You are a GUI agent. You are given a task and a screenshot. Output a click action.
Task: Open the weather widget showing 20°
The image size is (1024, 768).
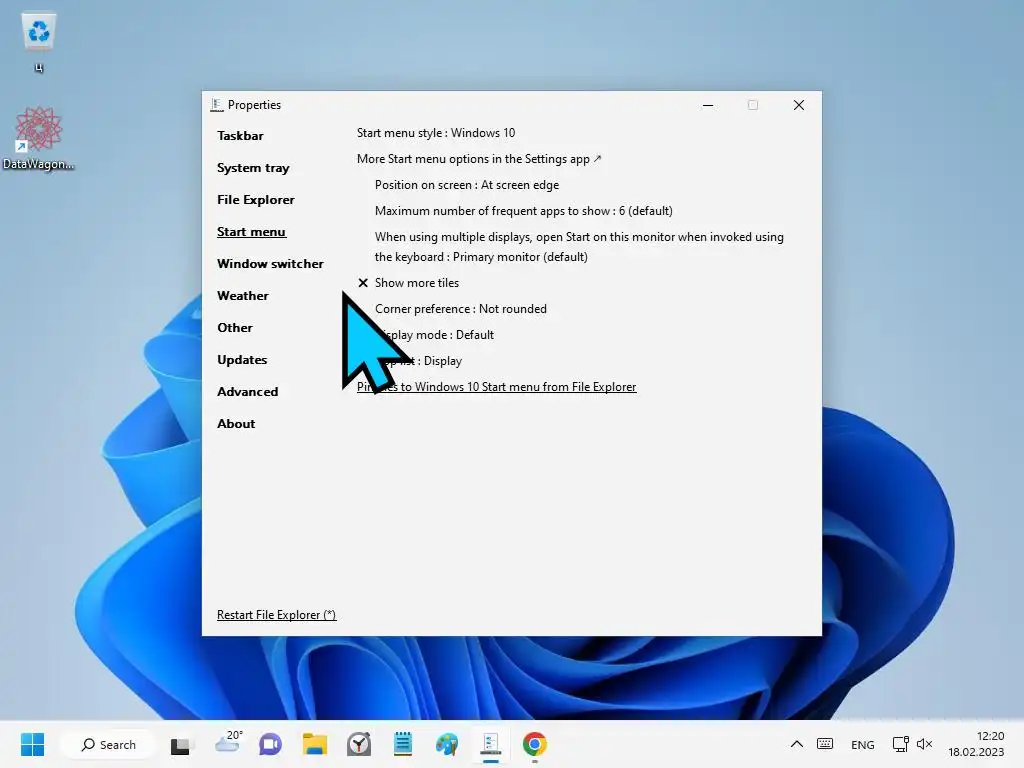pyautogui.click(x=229, y=743)
